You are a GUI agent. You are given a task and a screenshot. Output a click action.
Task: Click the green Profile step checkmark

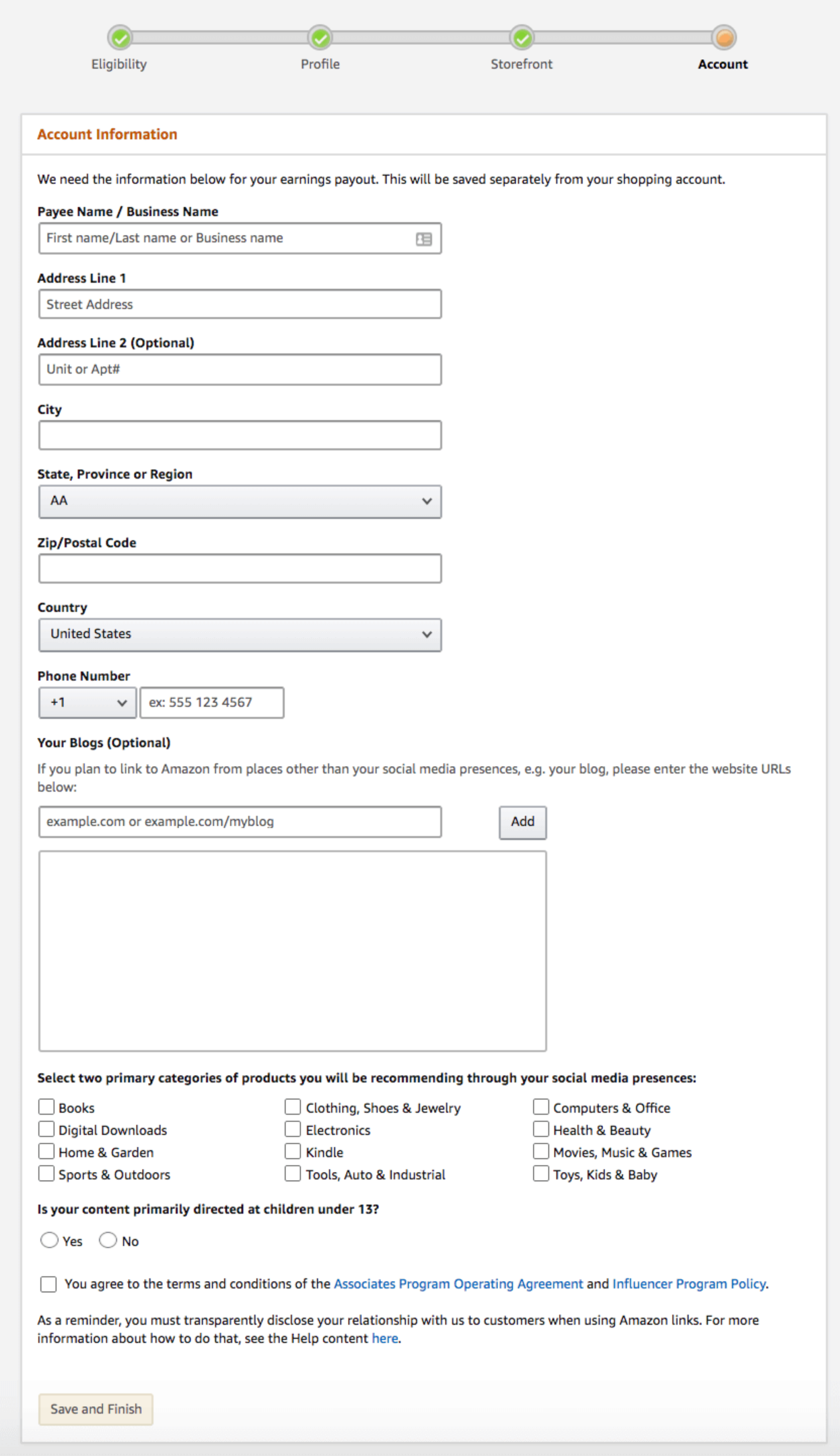tap(320, 38)
